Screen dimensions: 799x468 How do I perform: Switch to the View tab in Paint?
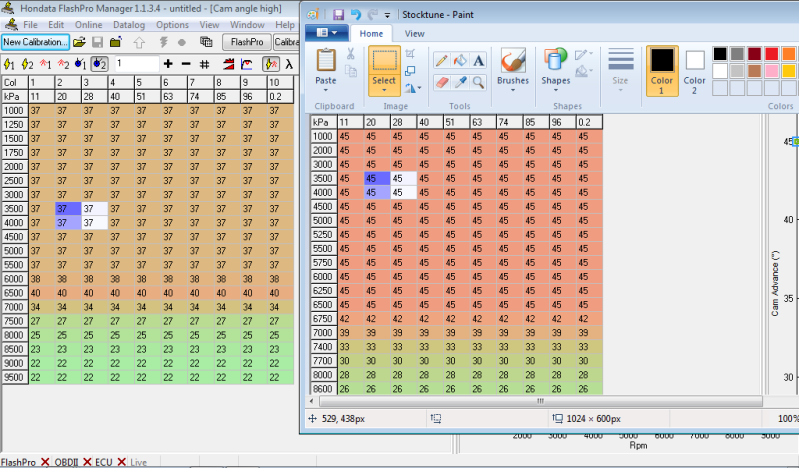coord(414,33)
